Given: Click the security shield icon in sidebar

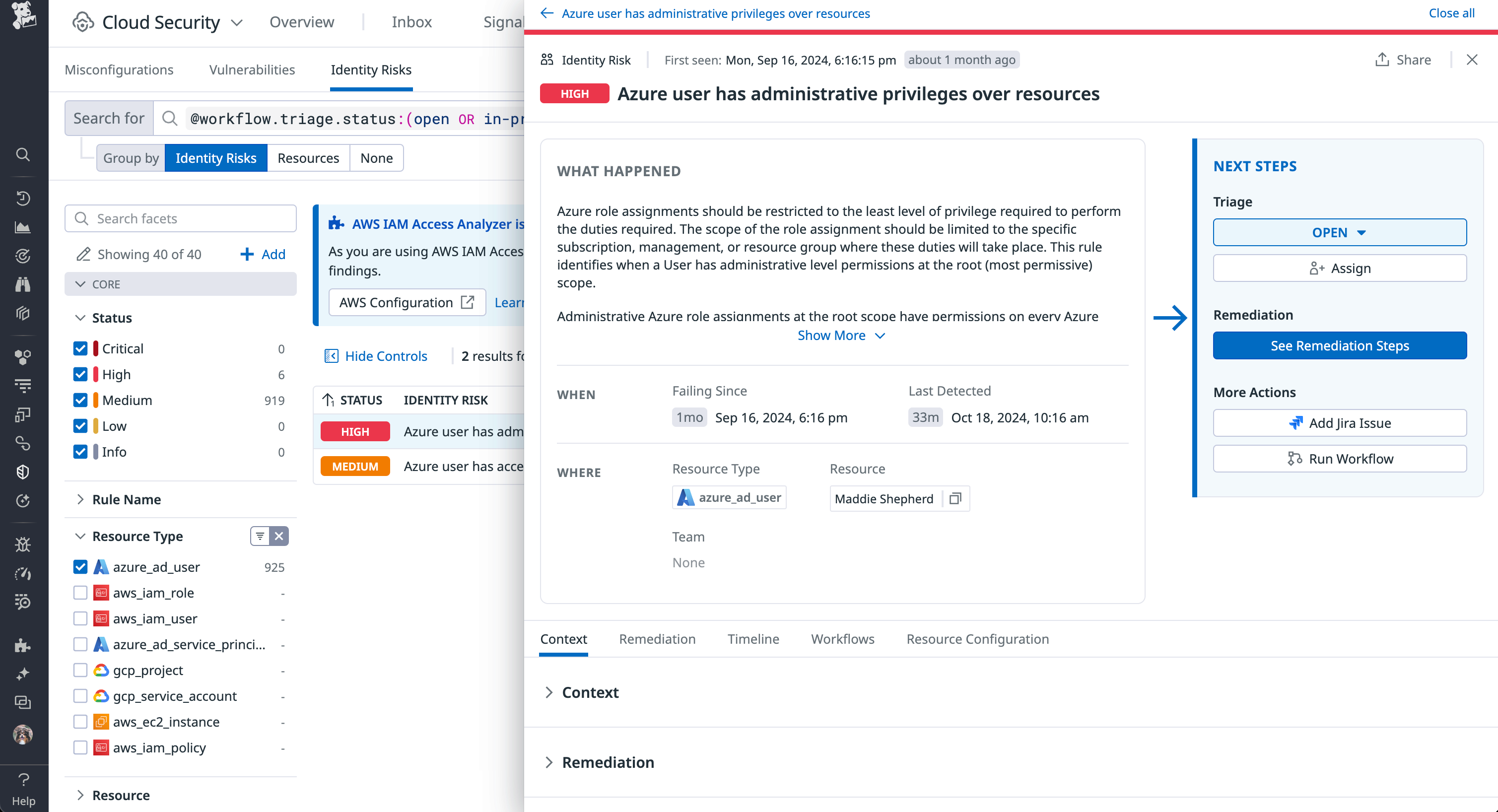Looking at the screenshot, I should [23, 472].
